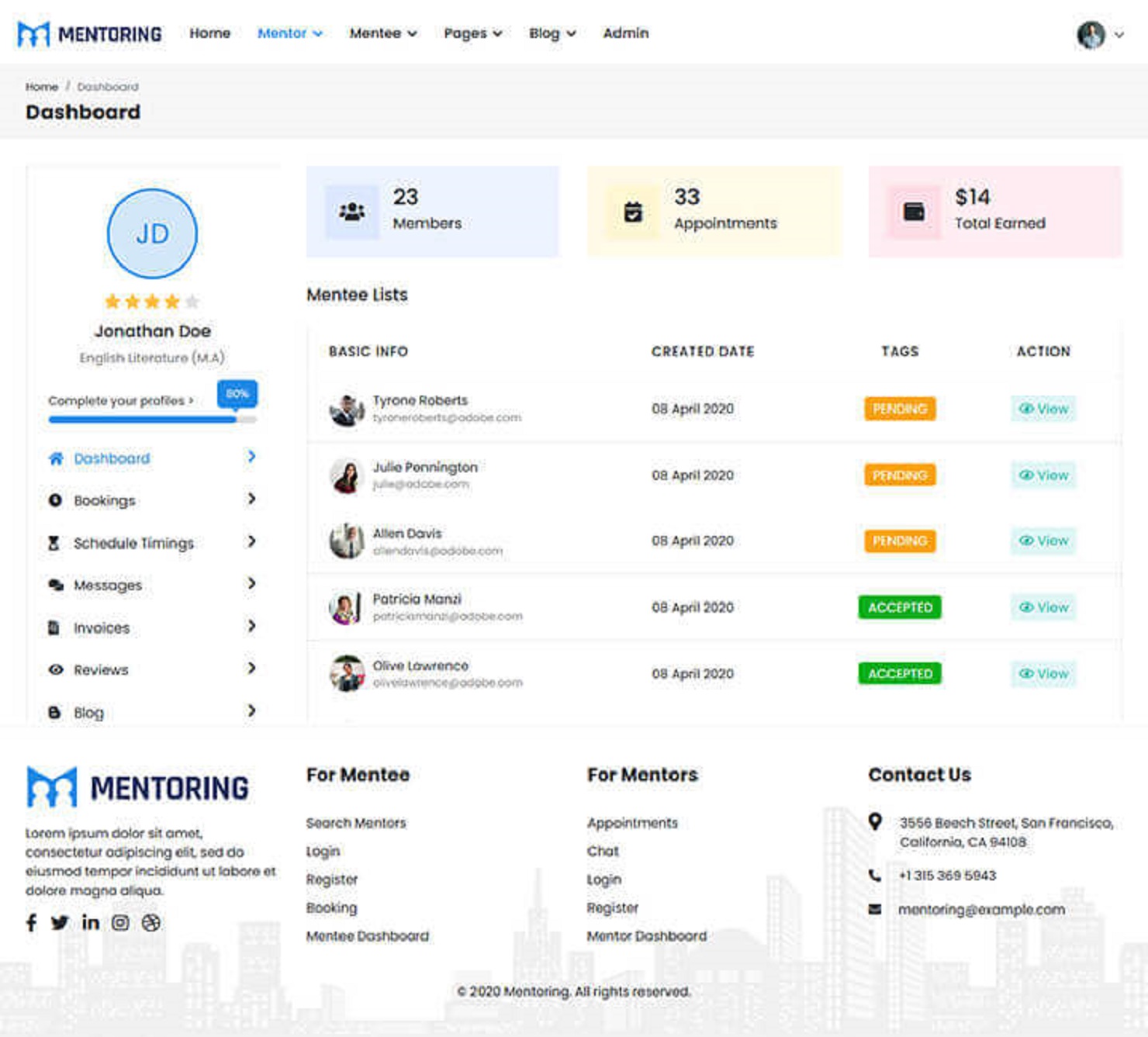
Task: Open the Pages dropdown menu
Action: pos(472,33)
